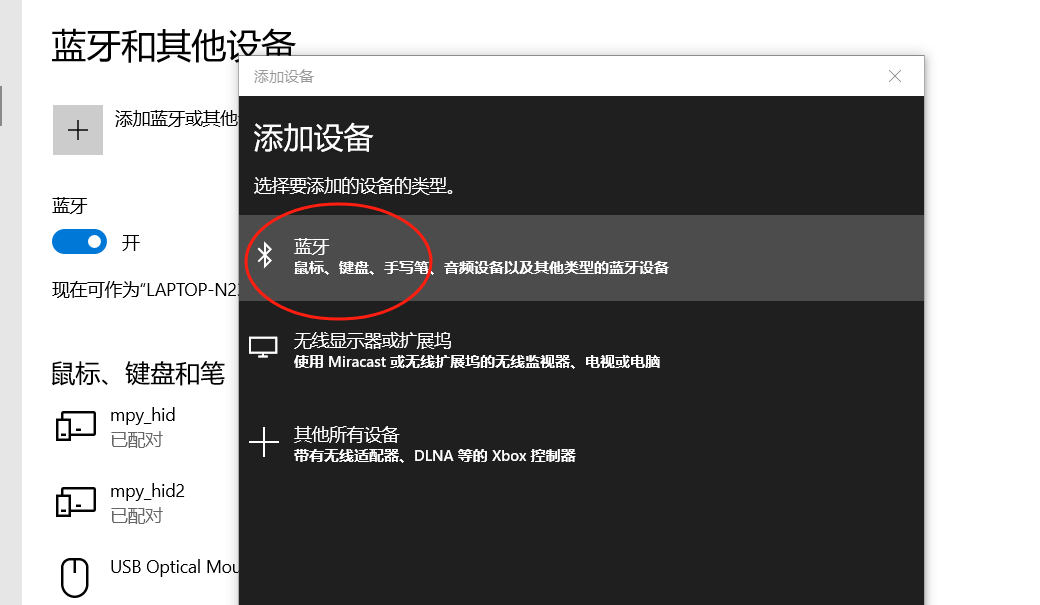Viewport: 1040px width, 605px height.
Task: Close the 添加设备 dialog
Action: (895, 76)
